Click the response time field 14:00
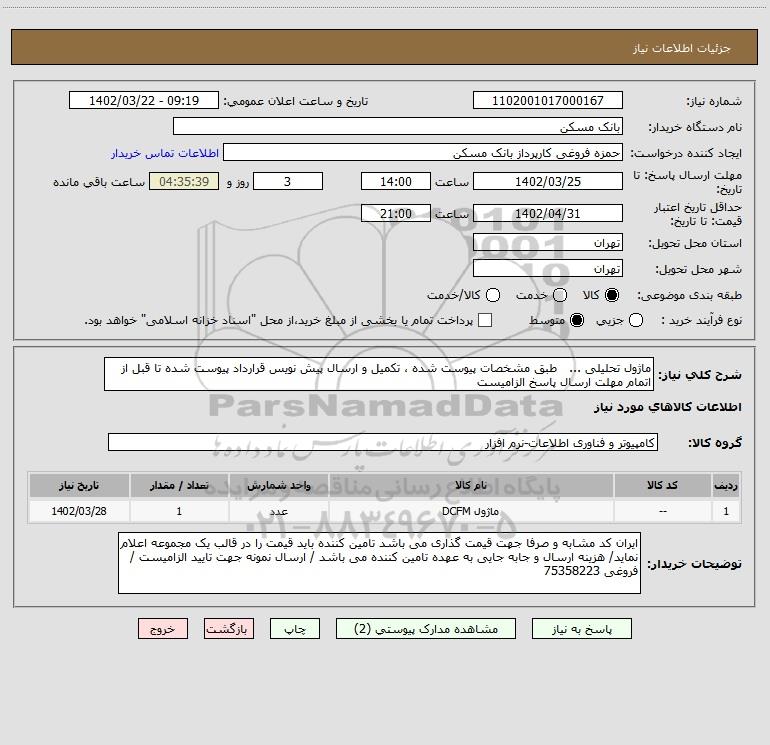 (396, 181)
